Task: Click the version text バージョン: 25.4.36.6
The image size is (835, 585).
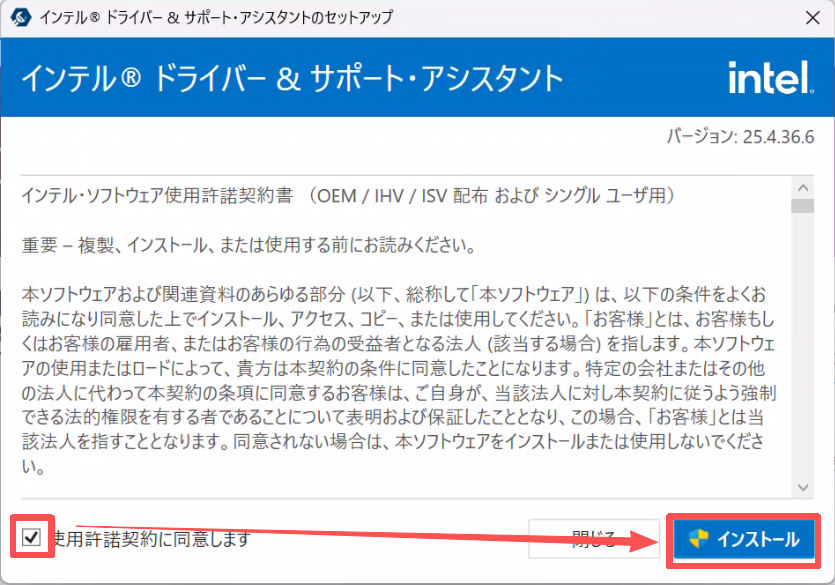Action: tap(741, 137)
